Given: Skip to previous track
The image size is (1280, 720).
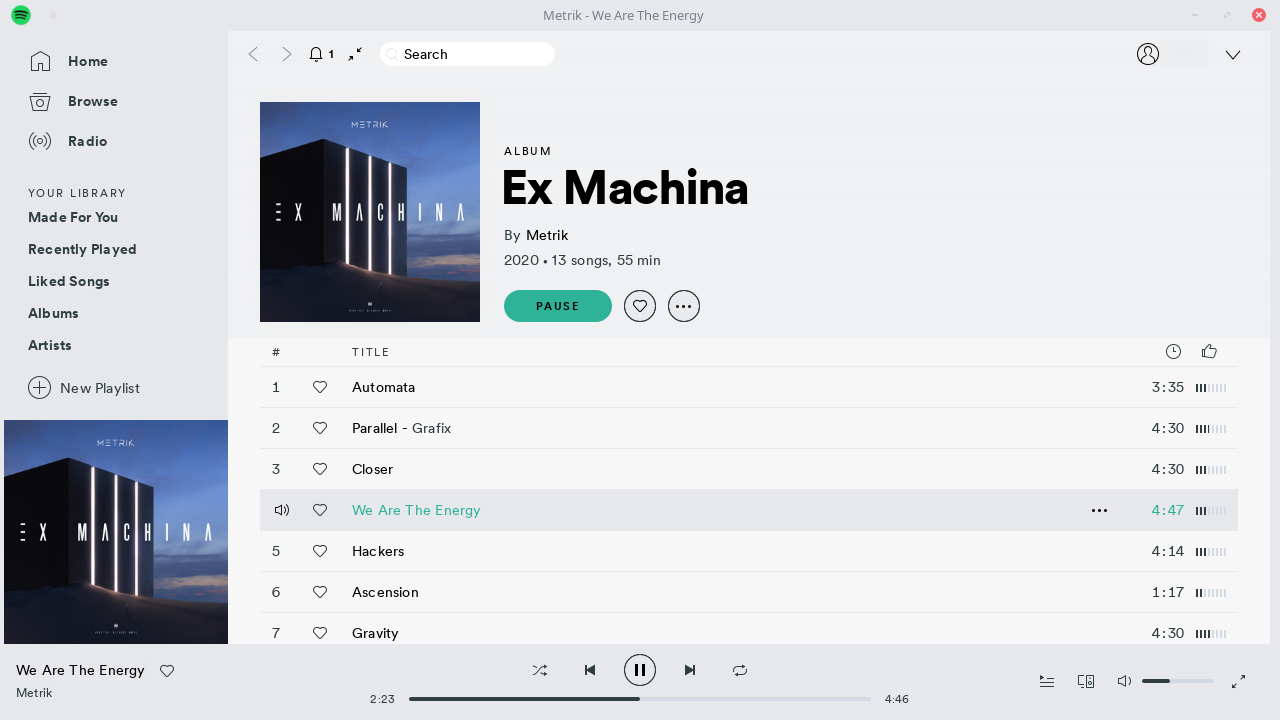Looking at the screenshot, I should coord(590,670).
